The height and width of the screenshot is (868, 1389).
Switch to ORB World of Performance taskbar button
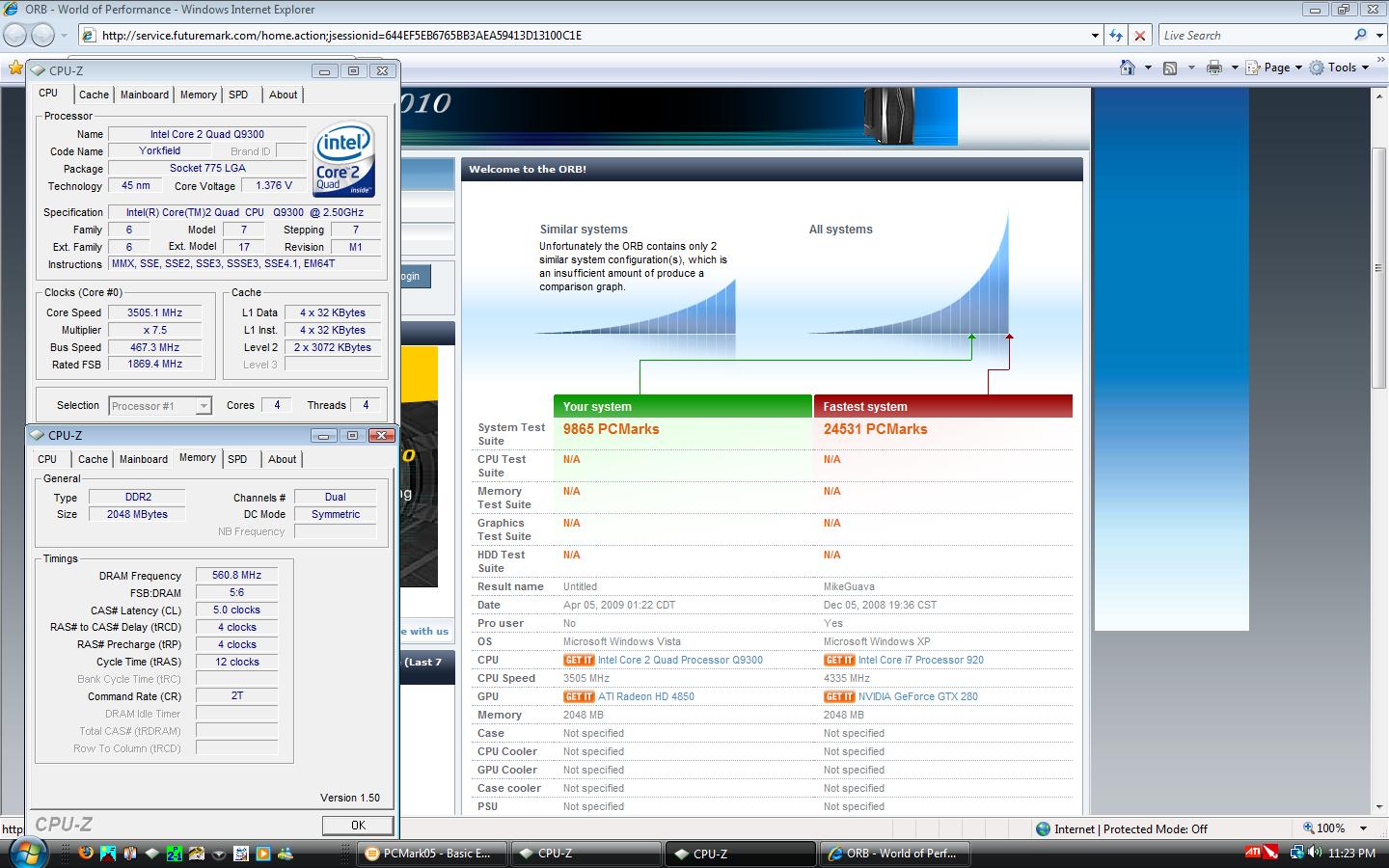click(894, 854)
